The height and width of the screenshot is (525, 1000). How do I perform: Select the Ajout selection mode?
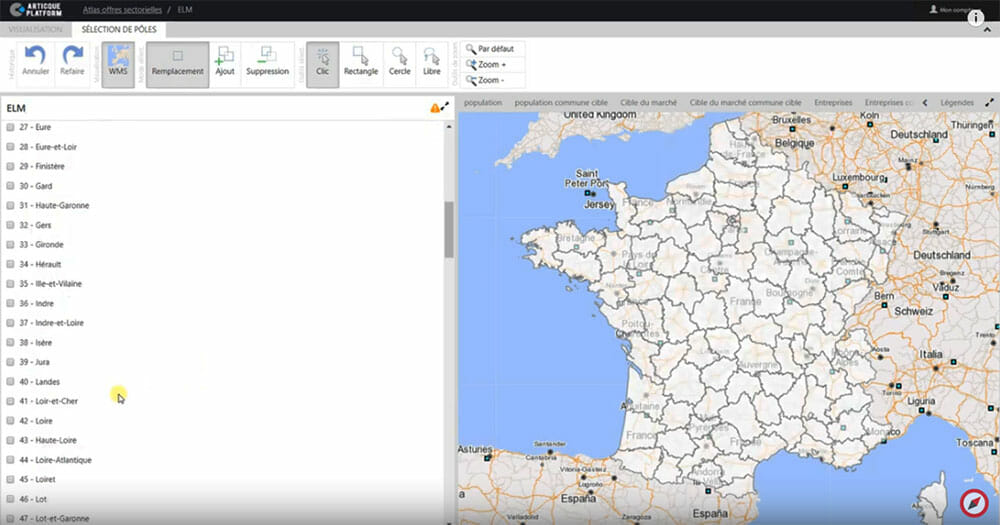(225, 64)
